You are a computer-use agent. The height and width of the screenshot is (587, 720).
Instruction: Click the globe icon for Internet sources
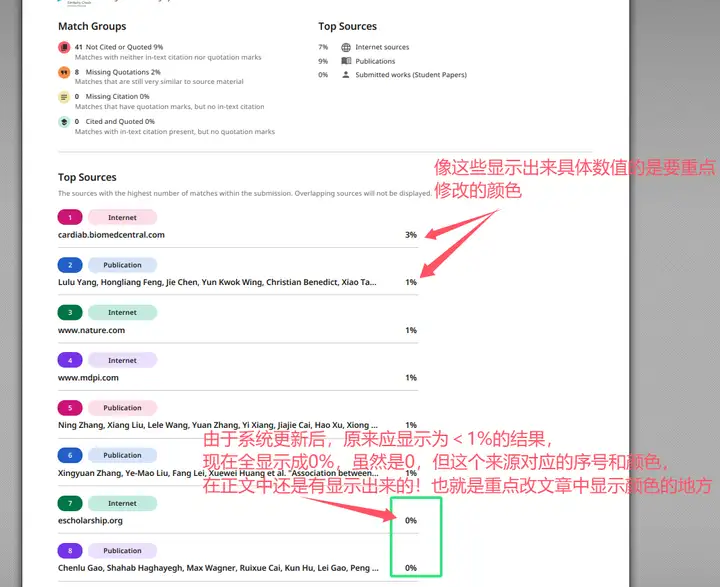[346, 47]
